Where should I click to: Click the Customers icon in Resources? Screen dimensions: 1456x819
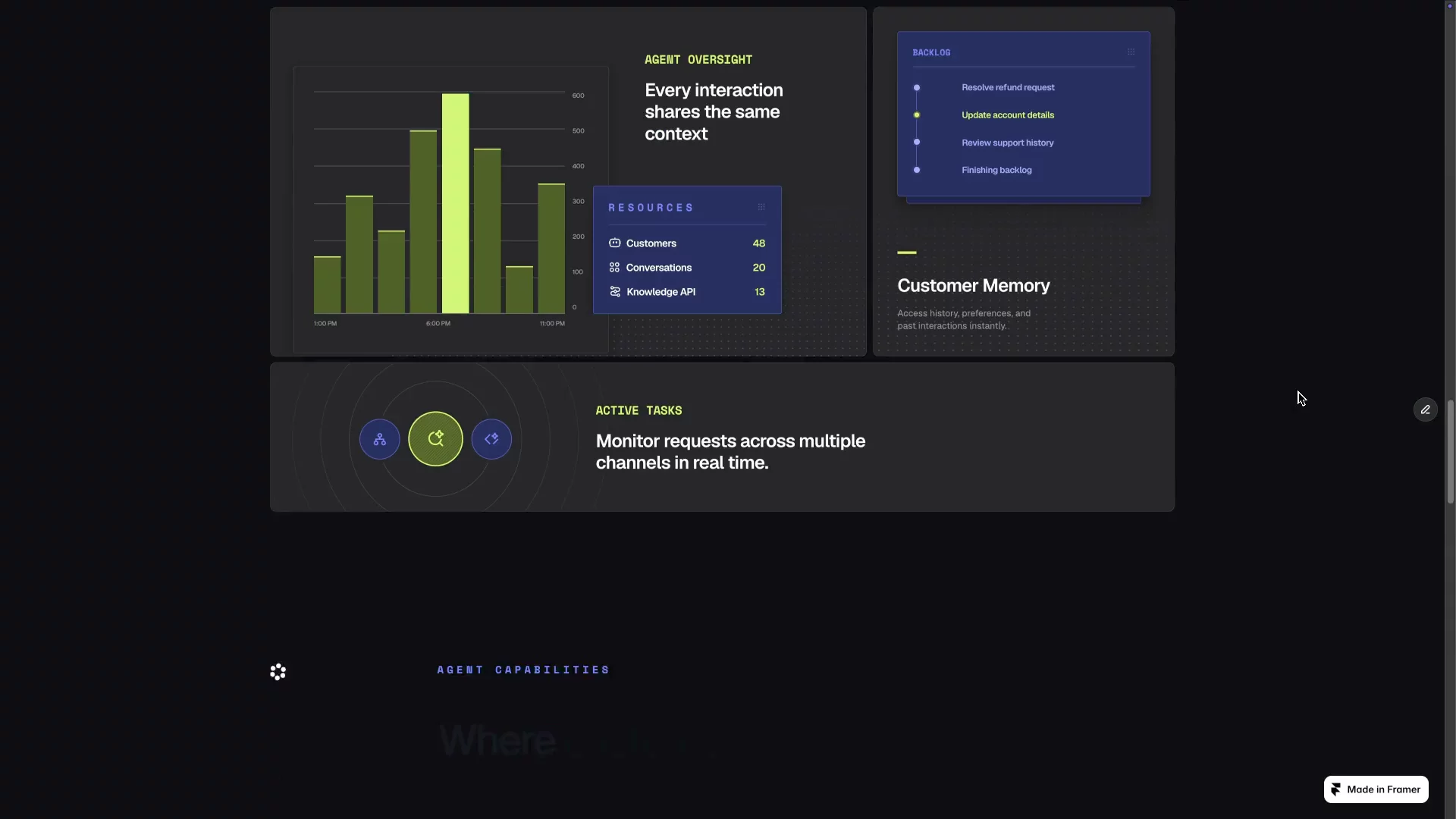pyautogui.click(x=615, y=243)
